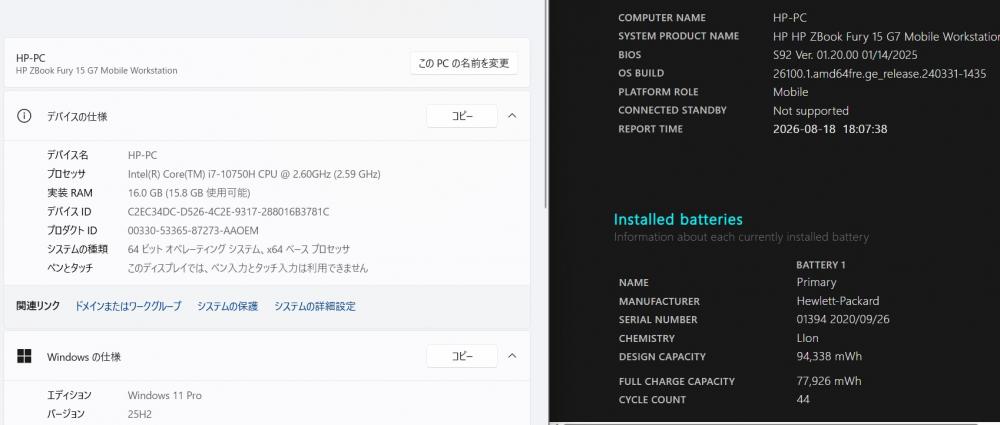The height and width of the screenshot is (425, 1000).
Task: Copy the Windows specifications
Action: [462, 357]
